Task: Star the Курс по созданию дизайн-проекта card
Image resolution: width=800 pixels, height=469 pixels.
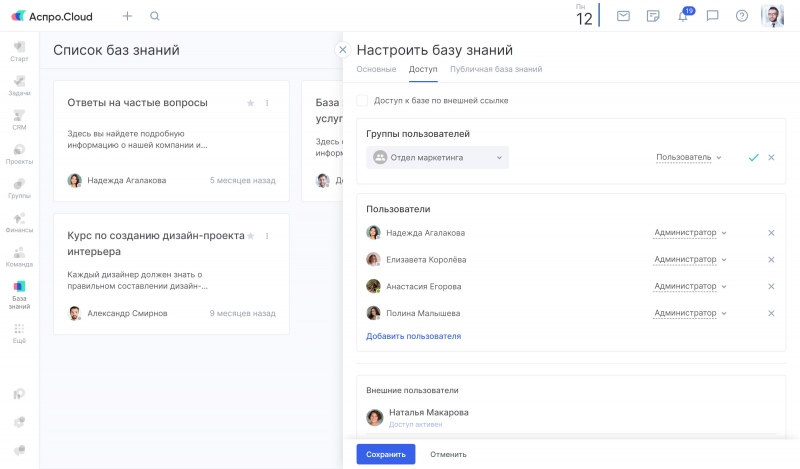Action: (250, 236)
